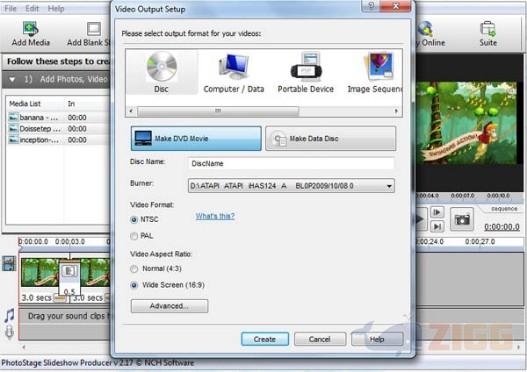
Task: Click the video preview image
Action: click(467, 123)
